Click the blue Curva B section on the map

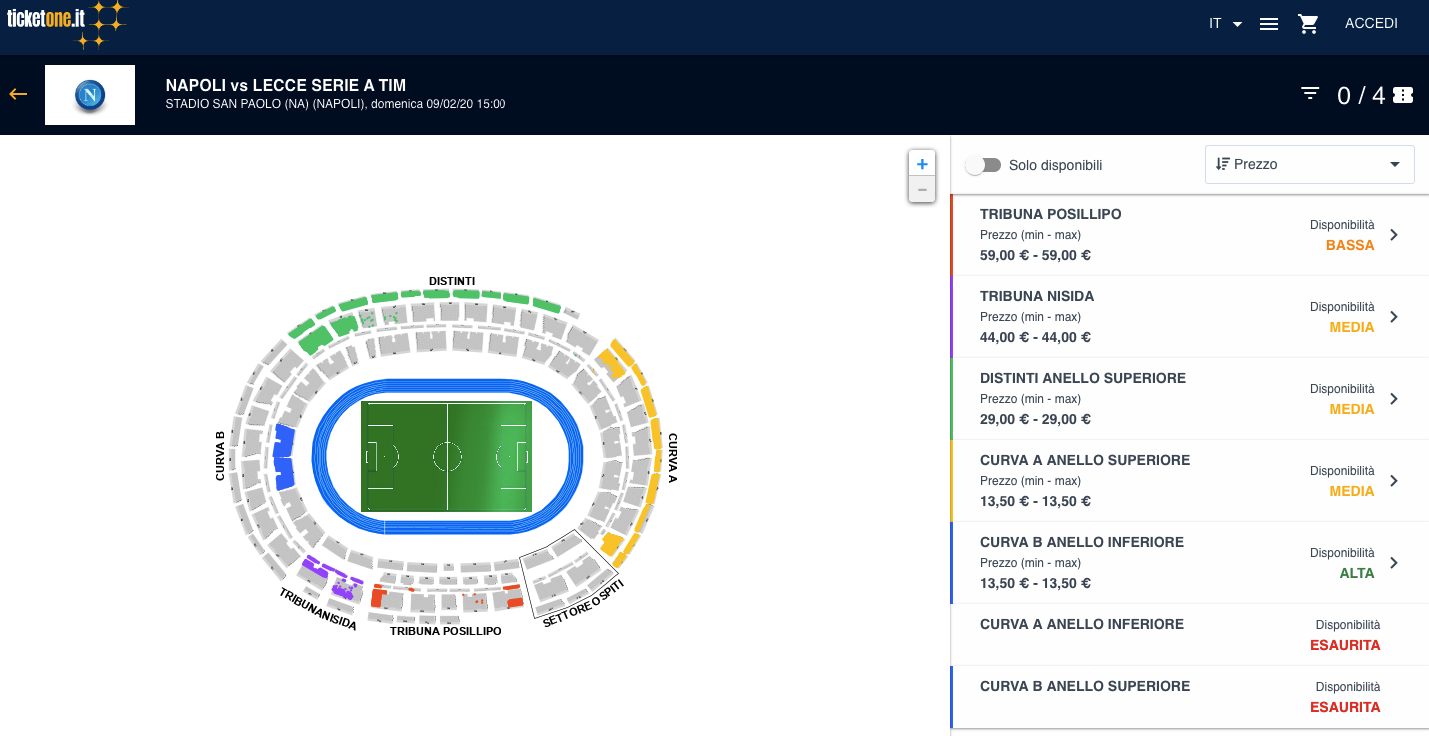(284, 457)
